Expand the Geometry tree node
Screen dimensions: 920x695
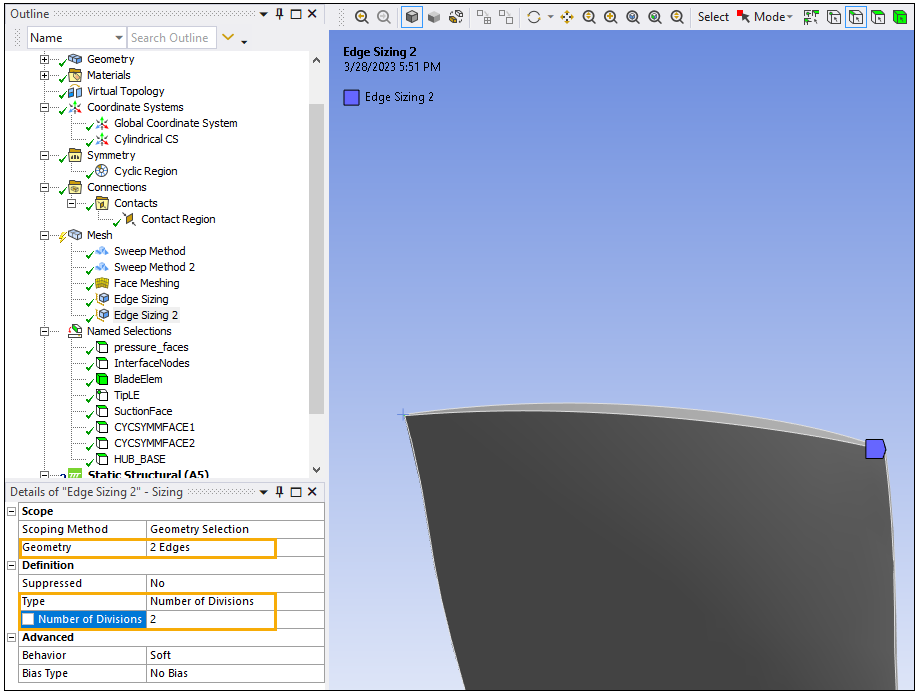44,59
